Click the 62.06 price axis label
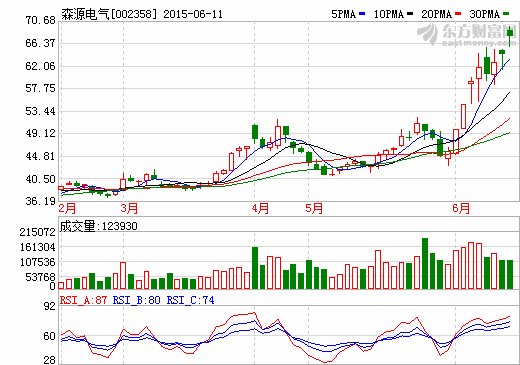The image size is (520, 365). [x=40, y=66]
